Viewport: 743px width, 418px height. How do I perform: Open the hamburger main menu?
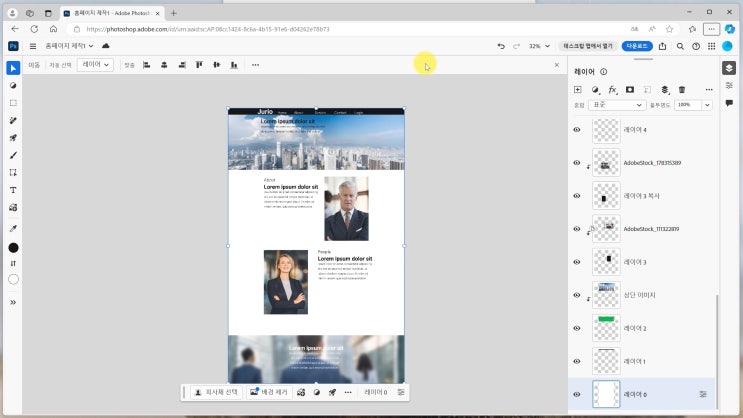click(32, 46)
